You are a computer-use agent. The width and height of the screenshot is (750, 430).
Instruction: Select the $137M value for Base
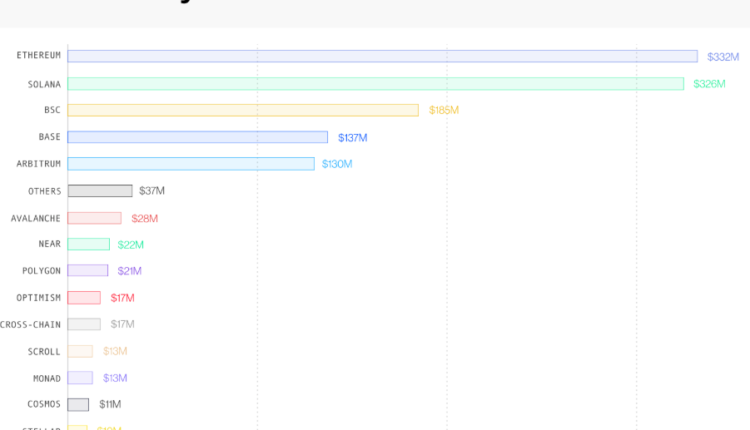pyautogui.click(x=353, y=138)
